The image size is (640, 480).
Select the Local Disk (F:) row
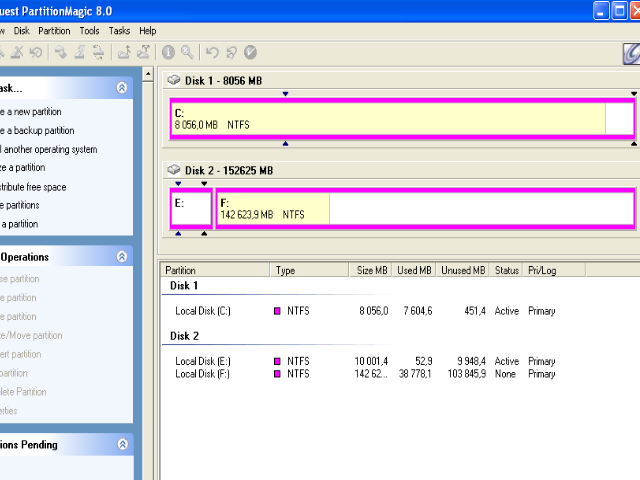click(x=365, y=374)
